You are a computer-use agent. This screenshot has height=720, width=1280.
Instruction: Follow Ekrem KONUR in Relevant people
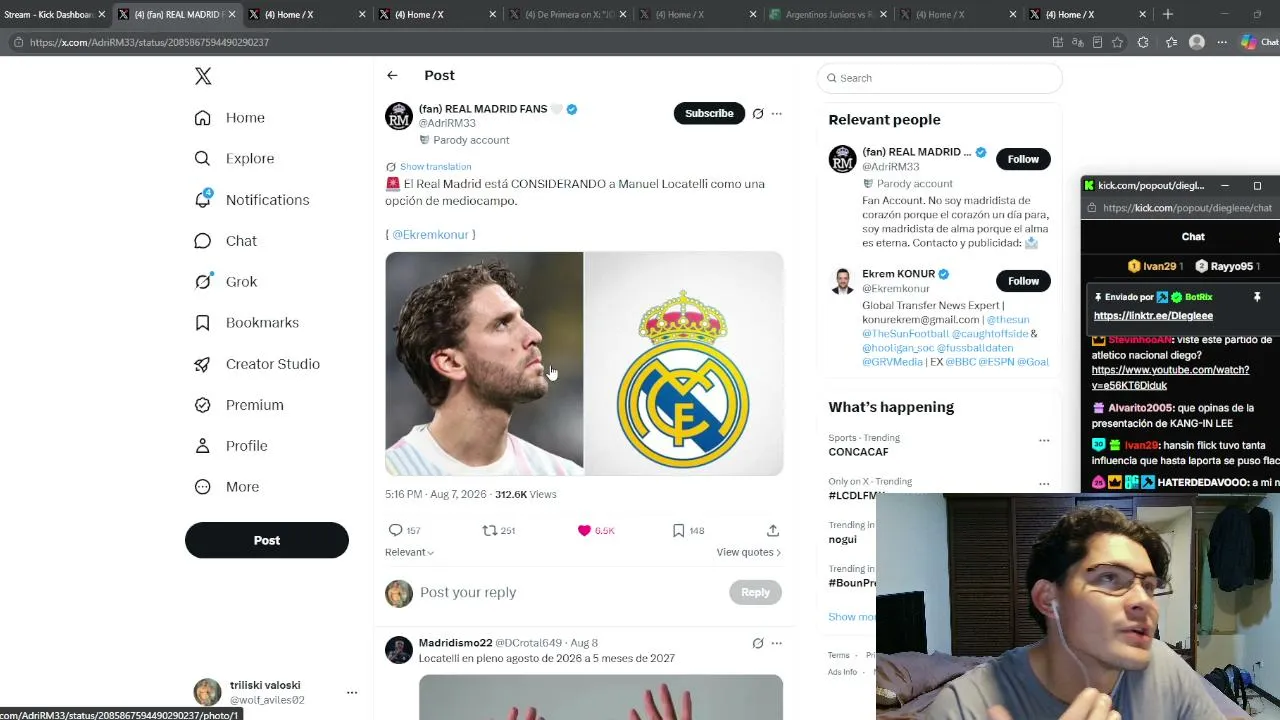point(1023,281)
